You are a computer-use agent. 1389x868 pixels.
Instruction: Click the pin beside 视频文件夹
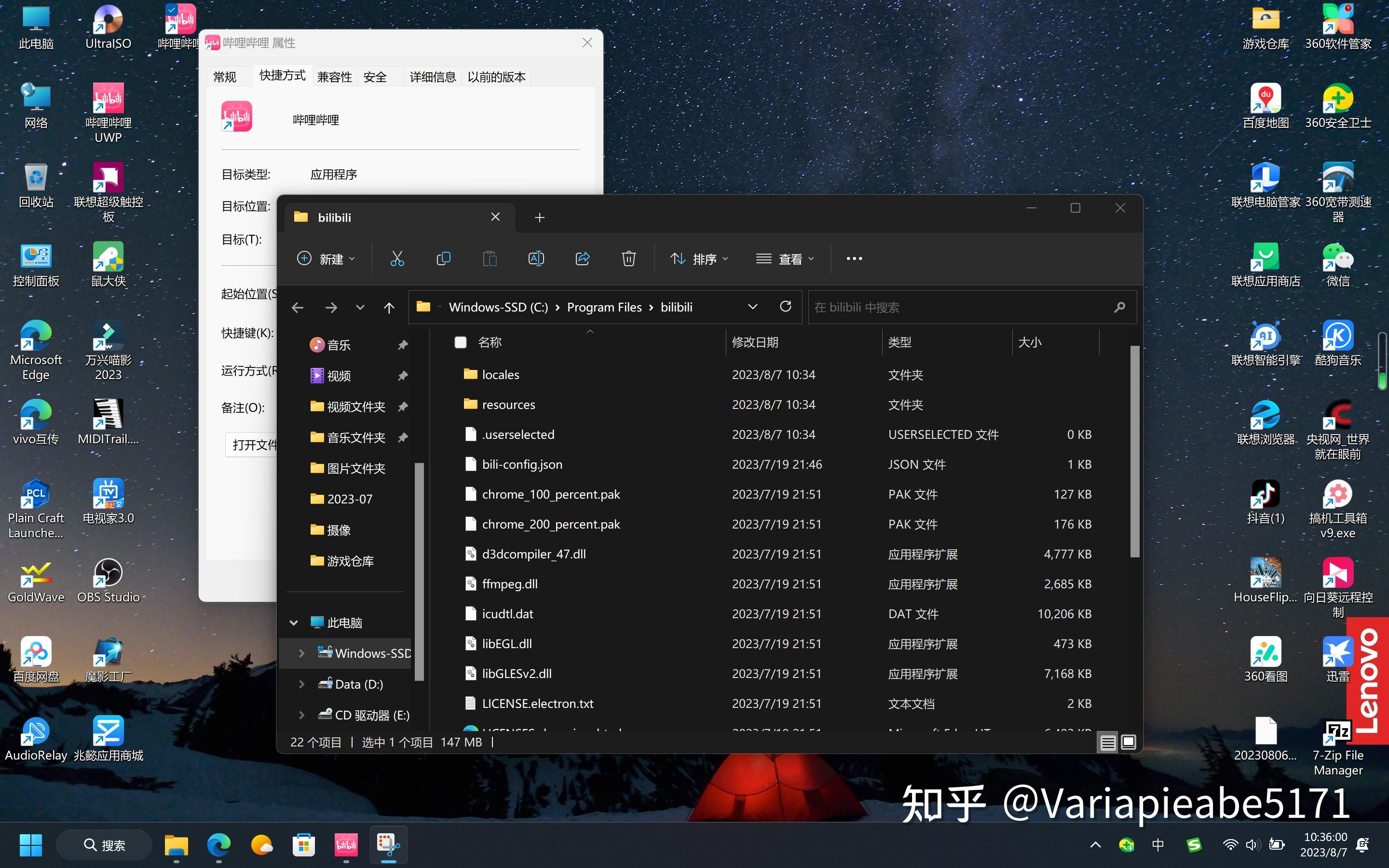tap(403, 407)
